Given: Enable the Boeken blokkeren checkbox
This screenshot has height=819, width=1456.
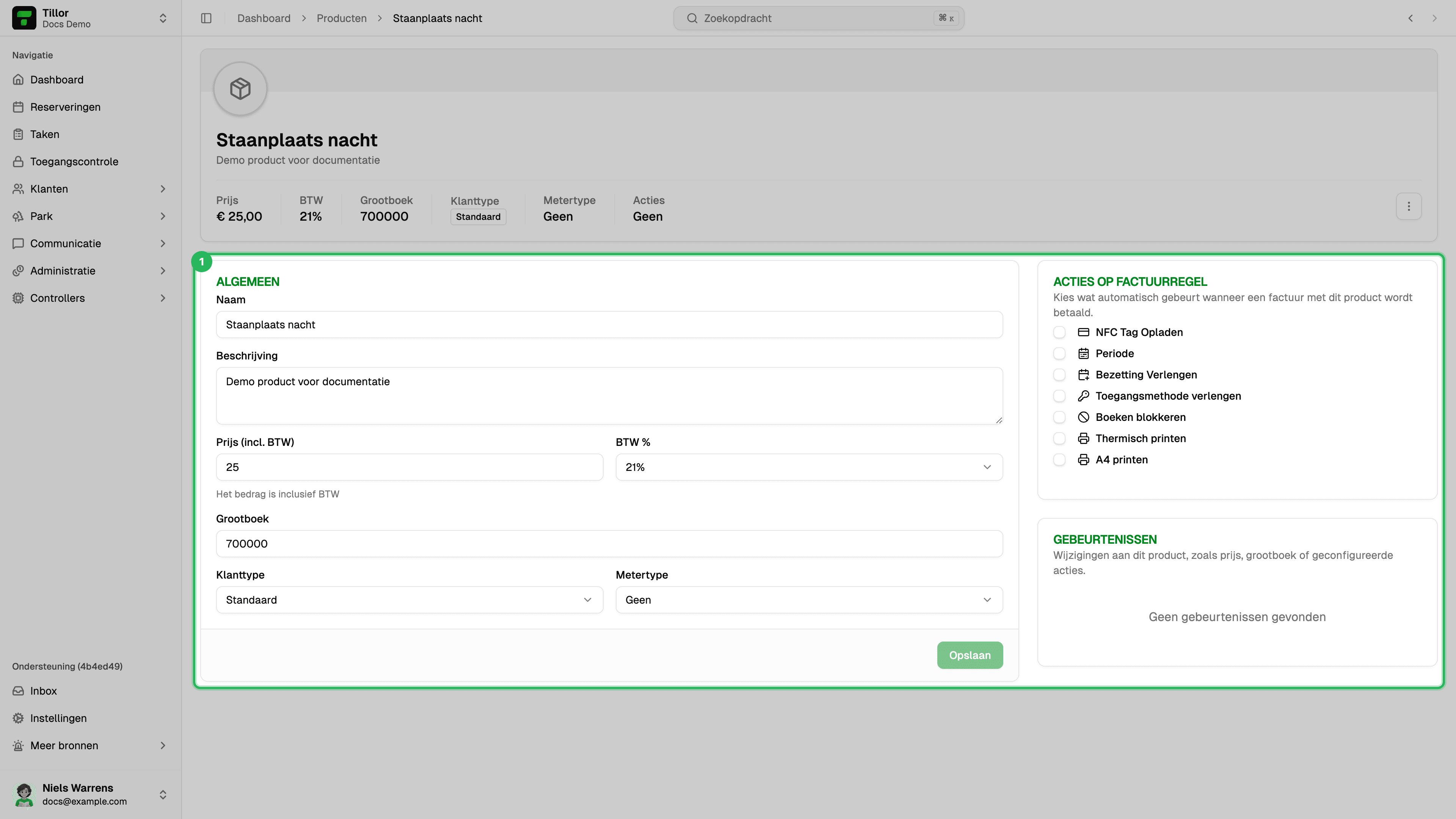Looking at the screenshot, I should coord(1059,417).
